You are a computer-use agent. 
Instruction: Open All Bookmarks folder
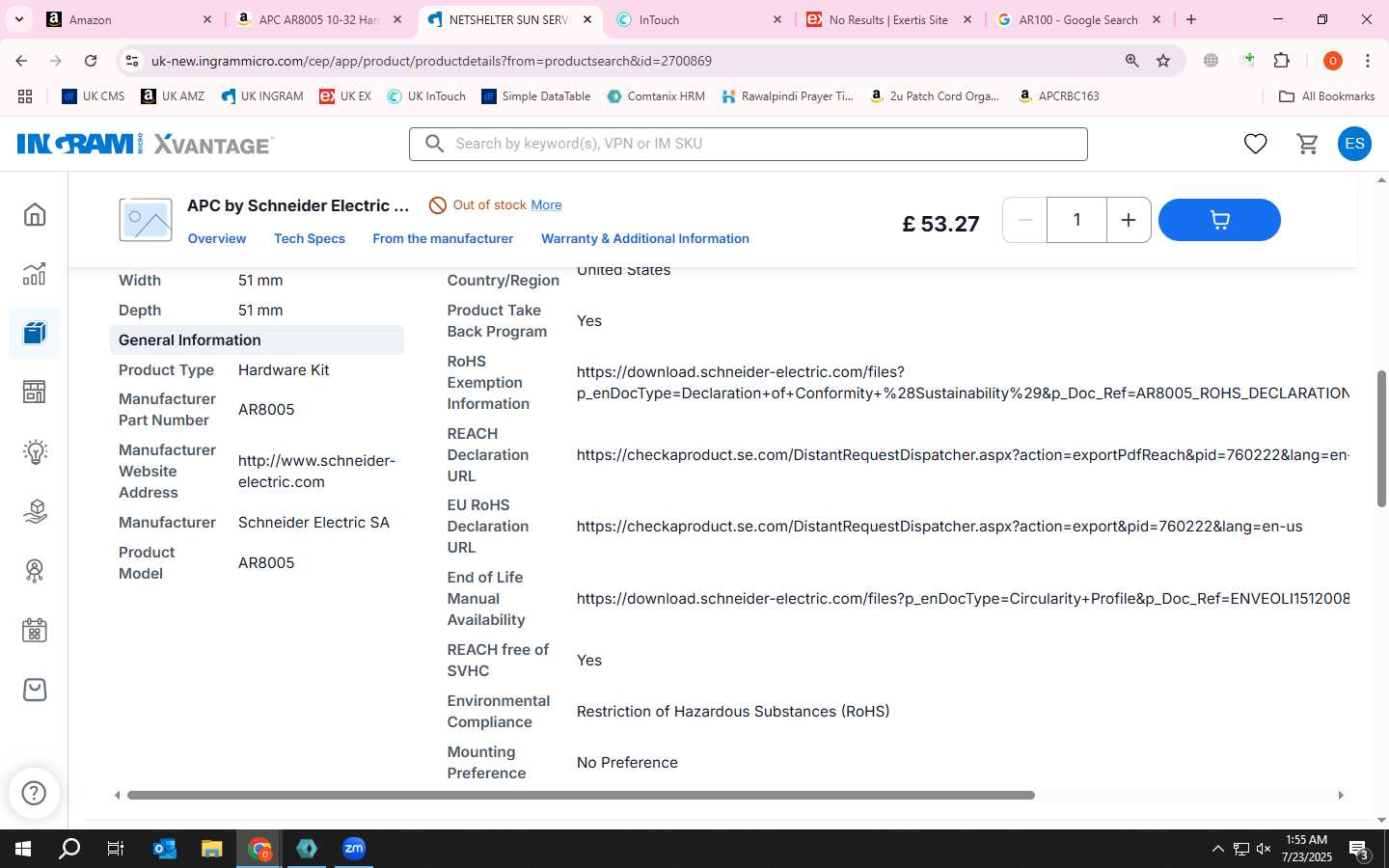pos(1326,96)
